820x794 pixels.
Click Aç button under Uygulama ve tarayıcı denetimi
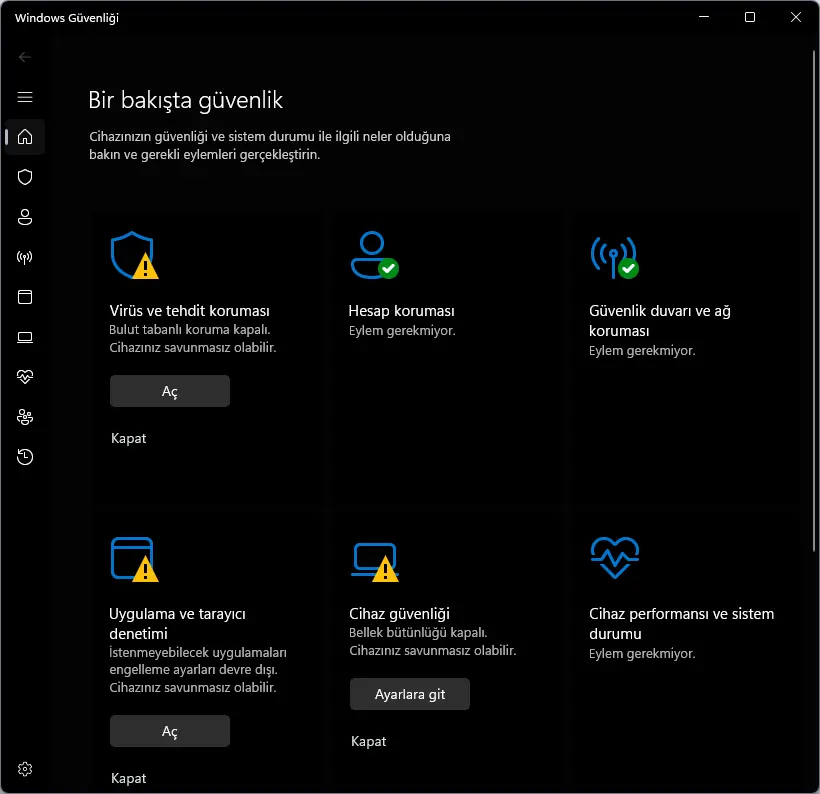click(x=169, y=731)
